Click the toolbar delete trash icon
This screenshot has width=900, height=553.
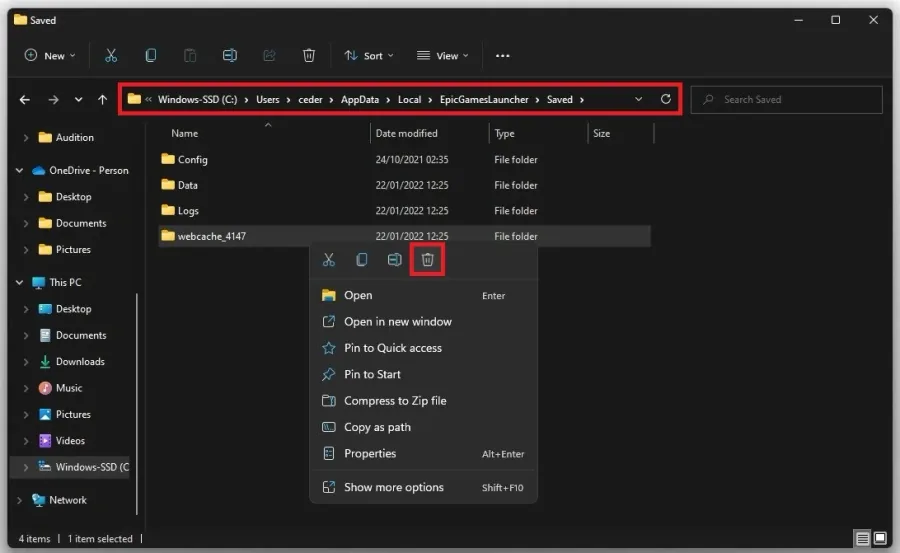[x=309, y=56]
